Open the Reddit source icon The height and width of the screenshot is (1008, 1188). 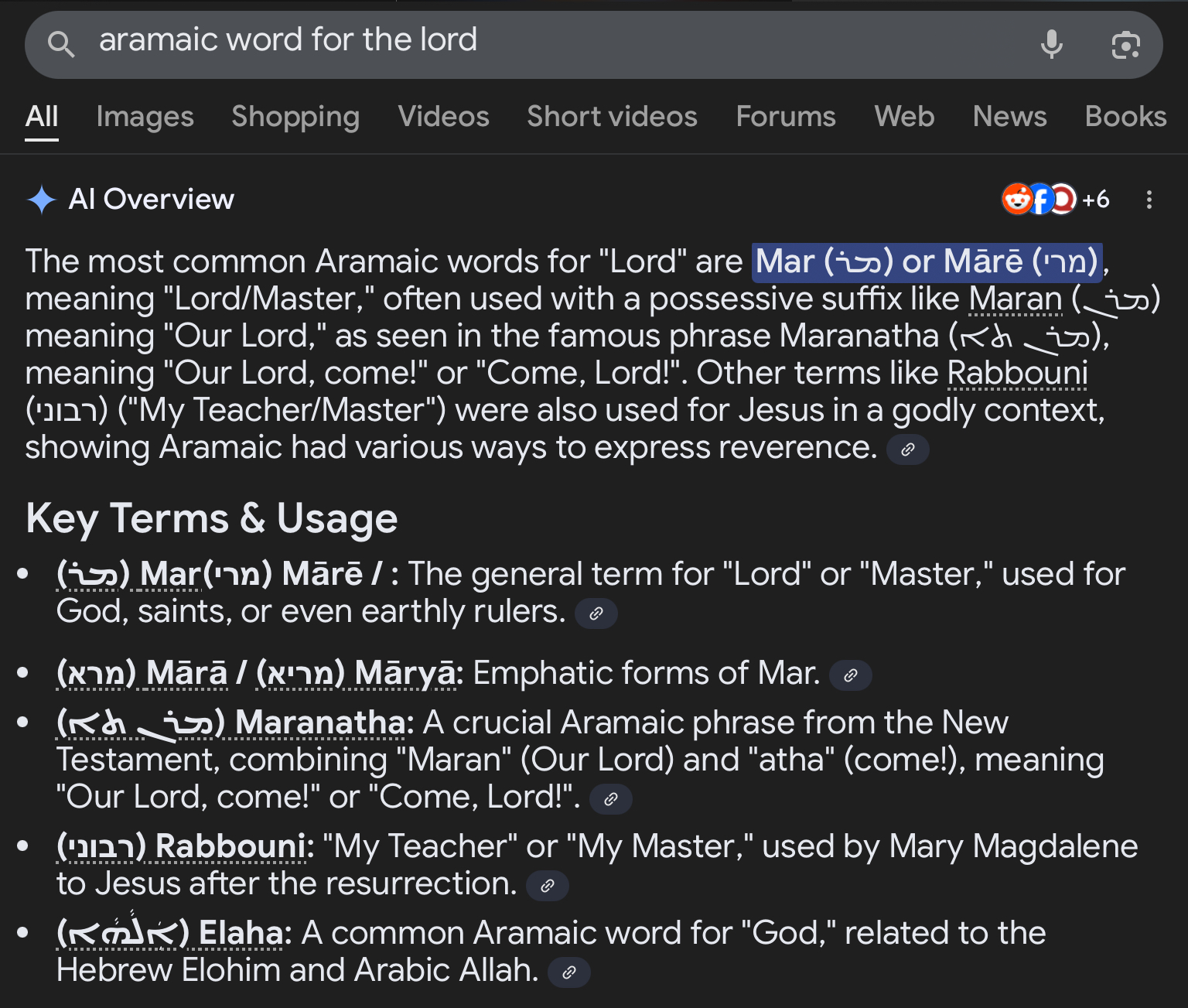[x=1016, y=200]
